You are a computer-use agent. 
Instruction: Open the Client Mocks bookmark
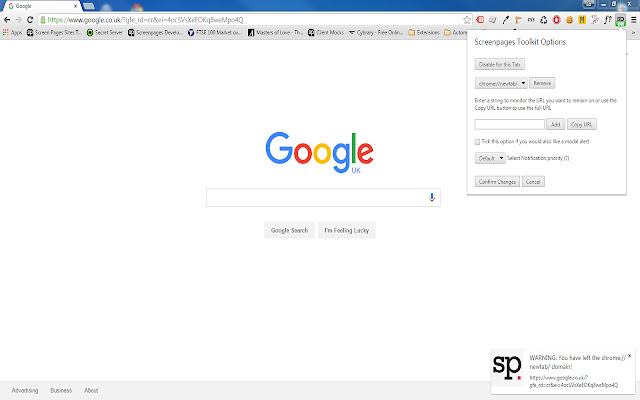click(x=326, y=32)
